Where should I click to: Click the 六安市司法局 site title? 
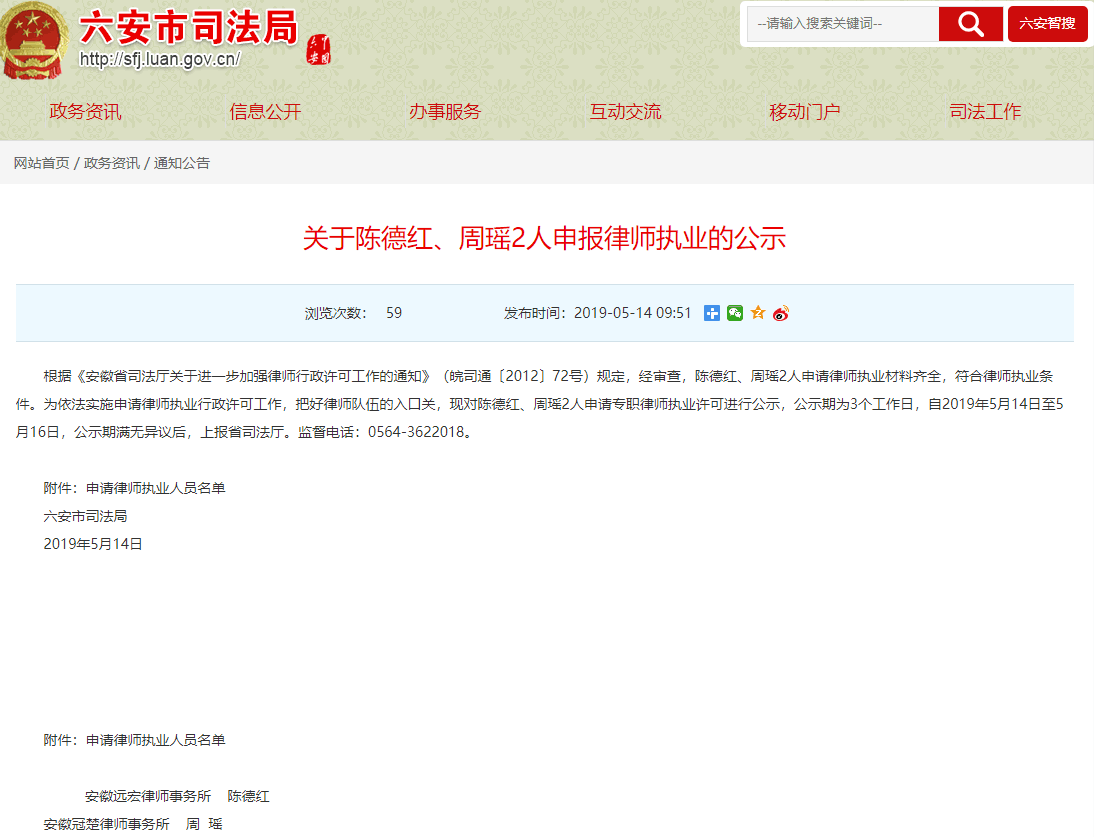pyautogui.click(x=189, y=27)
